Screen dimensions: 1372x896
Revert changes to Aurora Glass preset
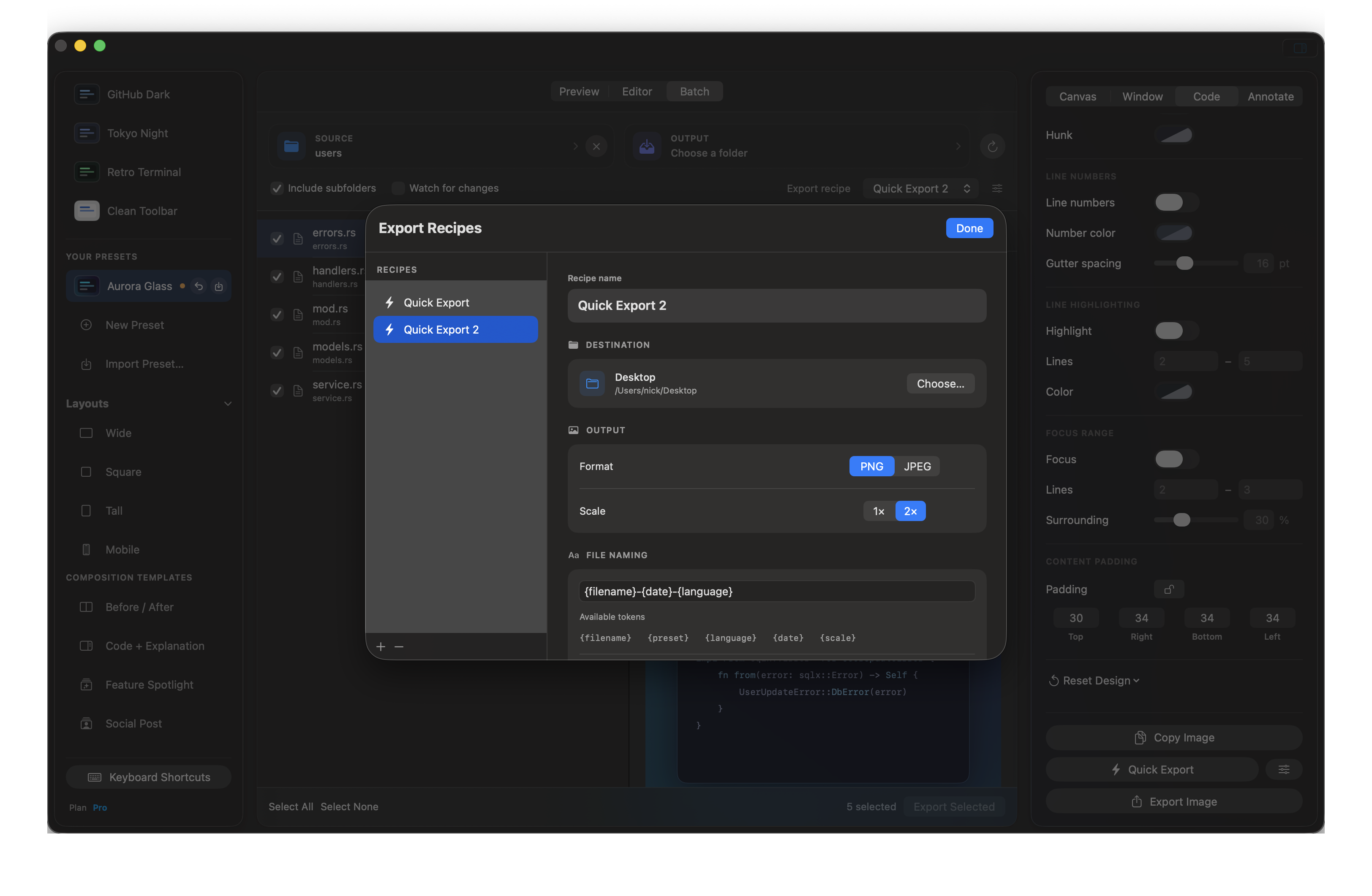coord(199,286)
